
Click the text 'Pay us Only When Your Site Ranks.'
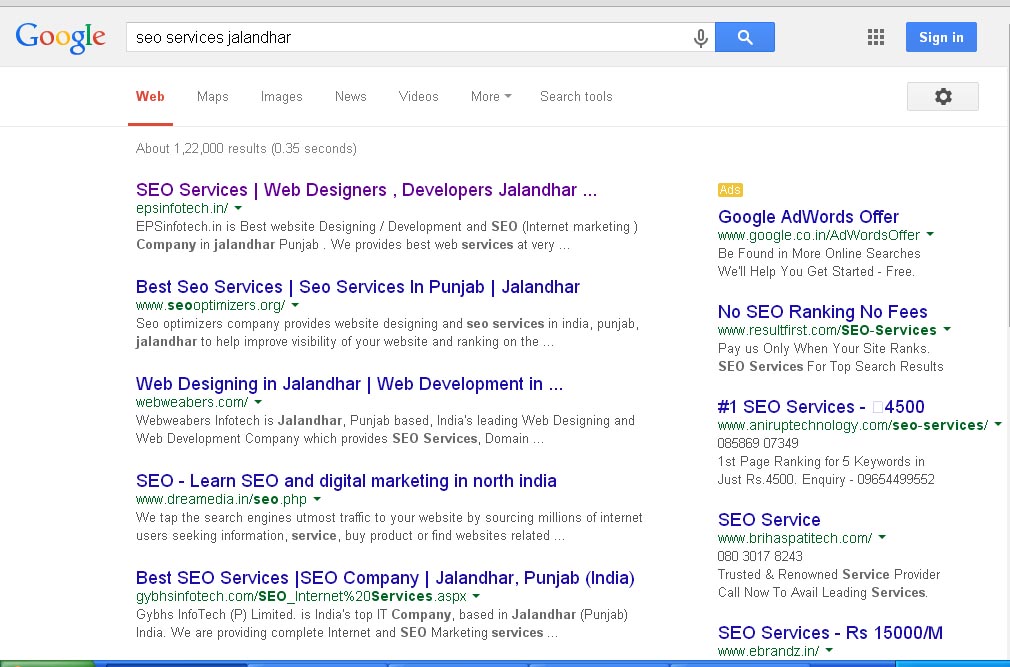tap(824, 349)
